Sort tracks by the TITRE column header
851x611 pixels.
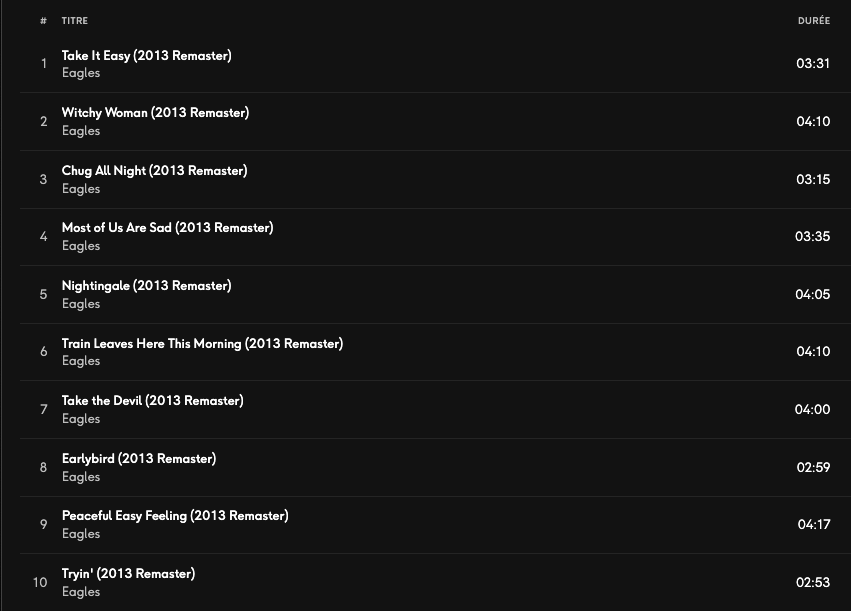pyautogui.click(x=75, y=21)
